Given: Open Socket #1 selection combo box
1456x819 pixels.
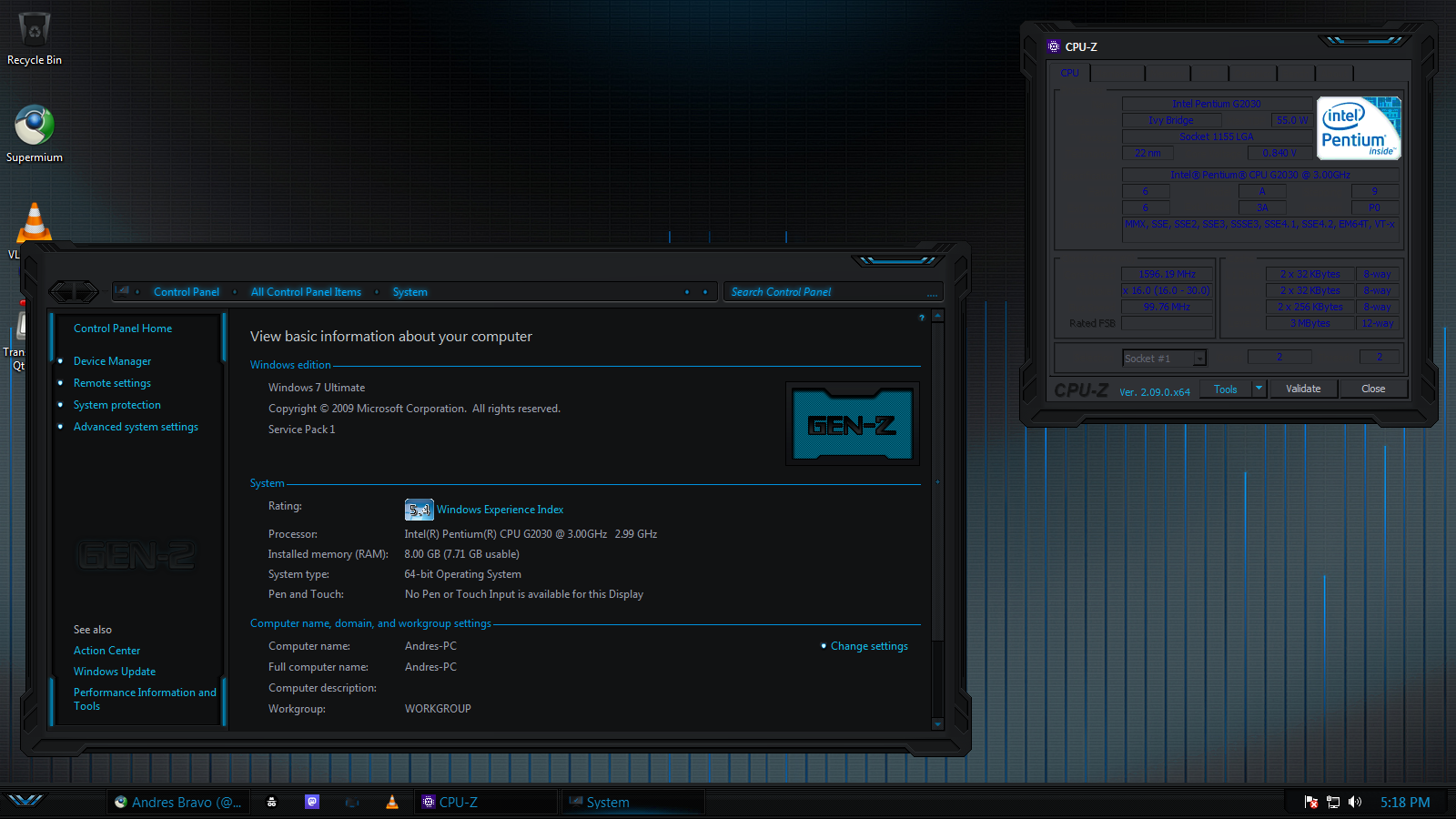Looking at the screenshot, I should [x=1165, y=359].
